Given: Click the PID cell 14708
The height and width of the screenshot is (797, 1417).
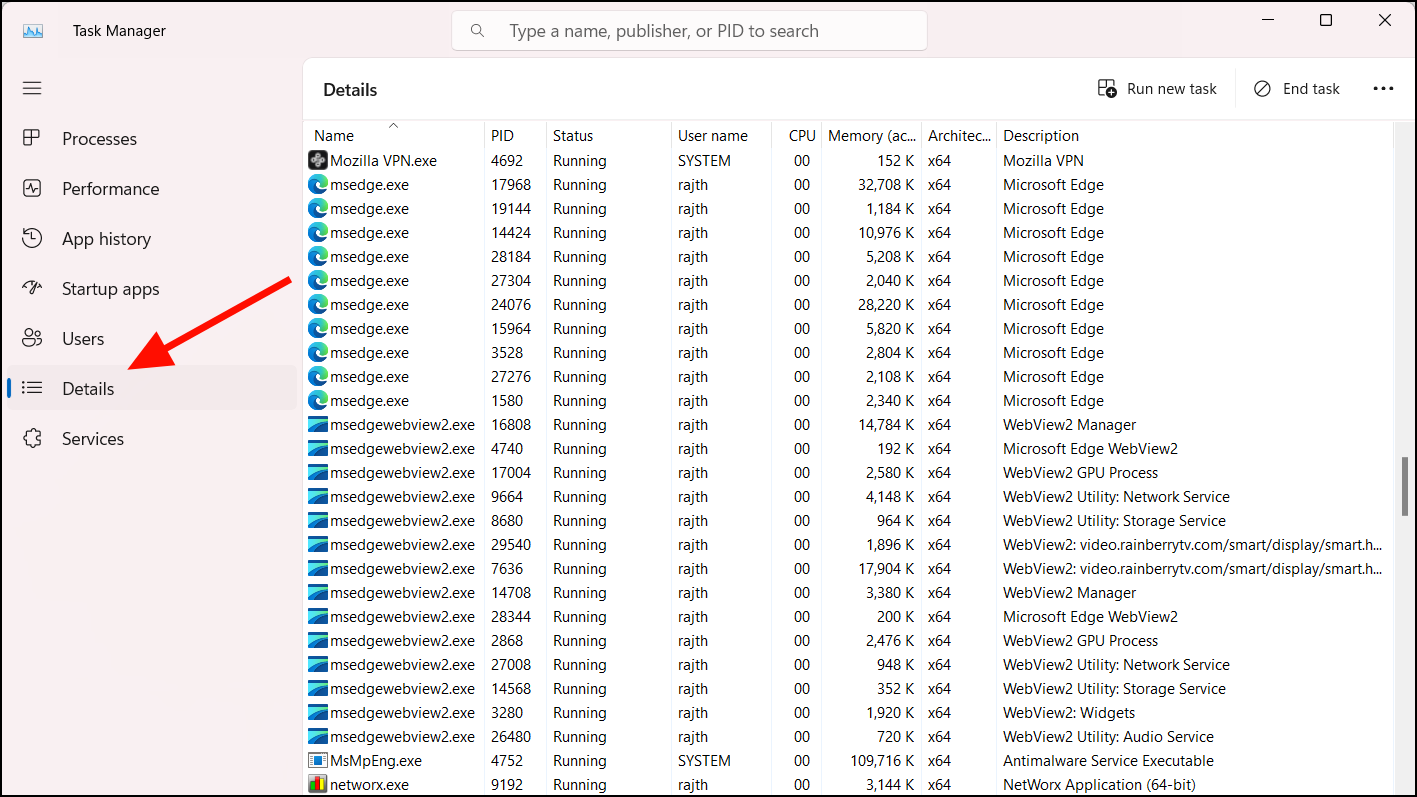Looking at the screenshot, I should 511,593.
